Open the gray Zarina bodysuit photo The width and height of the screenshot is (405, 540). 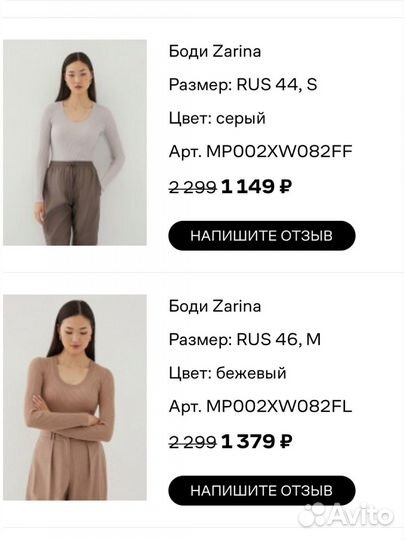coord(75,143)
